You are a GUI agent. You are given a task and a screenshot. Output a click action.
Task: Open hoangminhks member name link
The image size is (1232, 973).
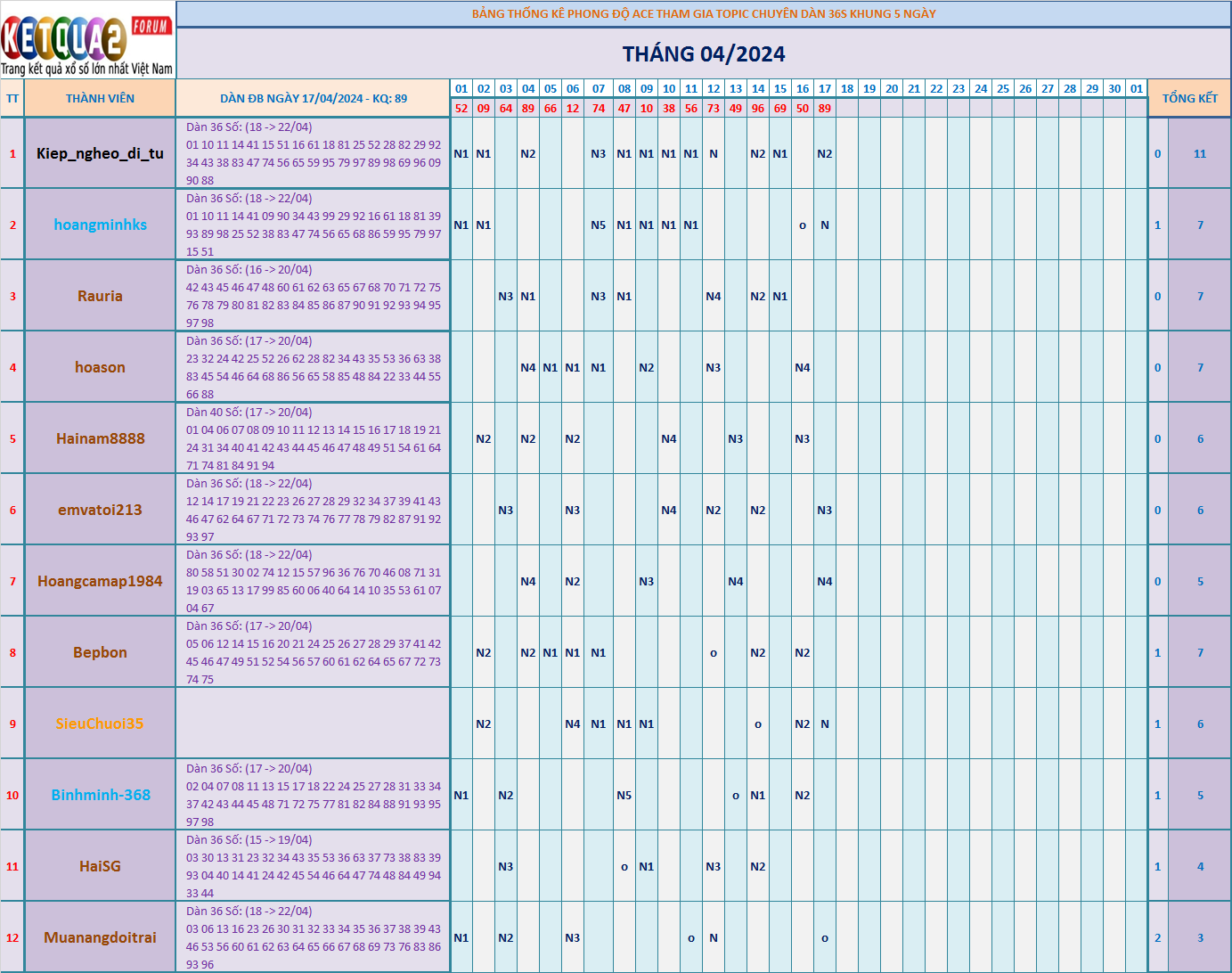click(x=100, y=225)
